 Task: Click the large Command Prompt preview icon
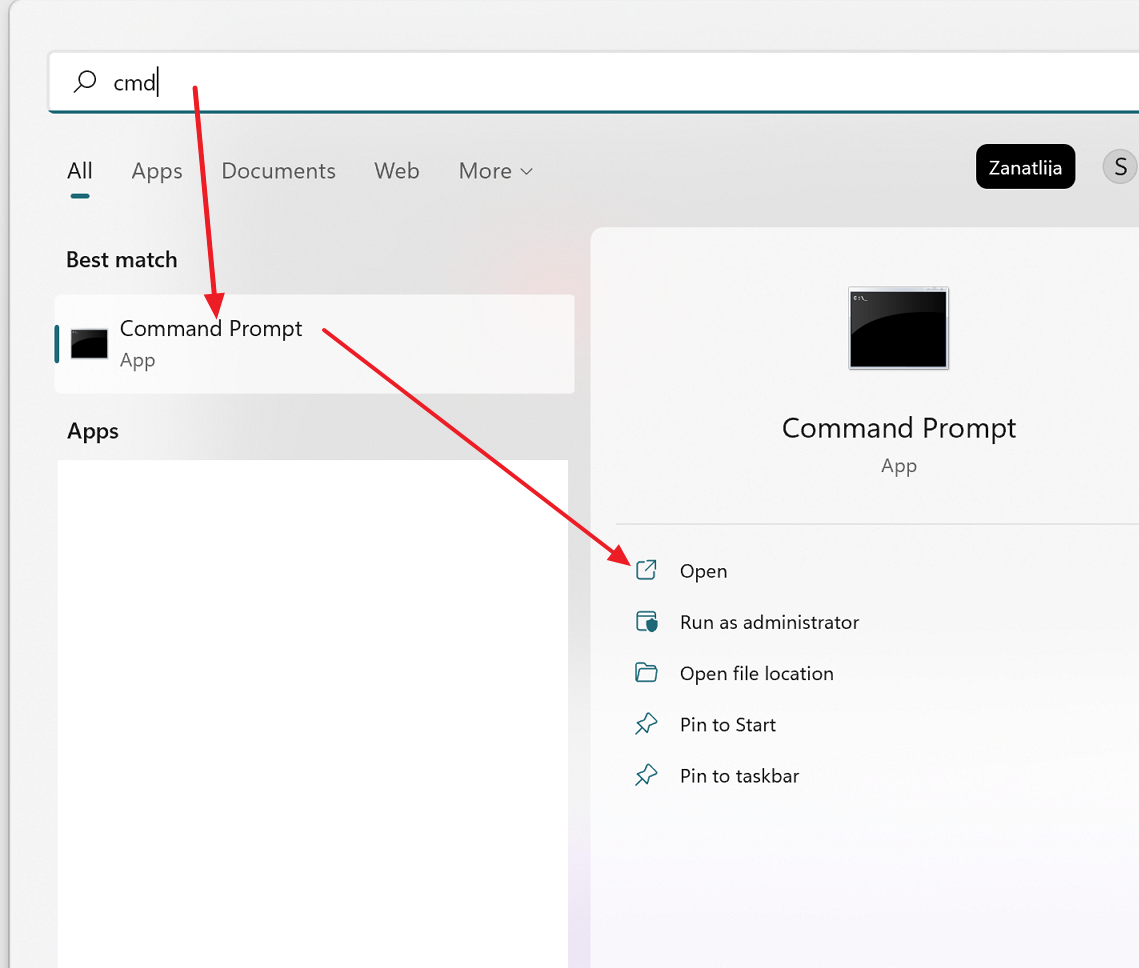pos(899,328)
